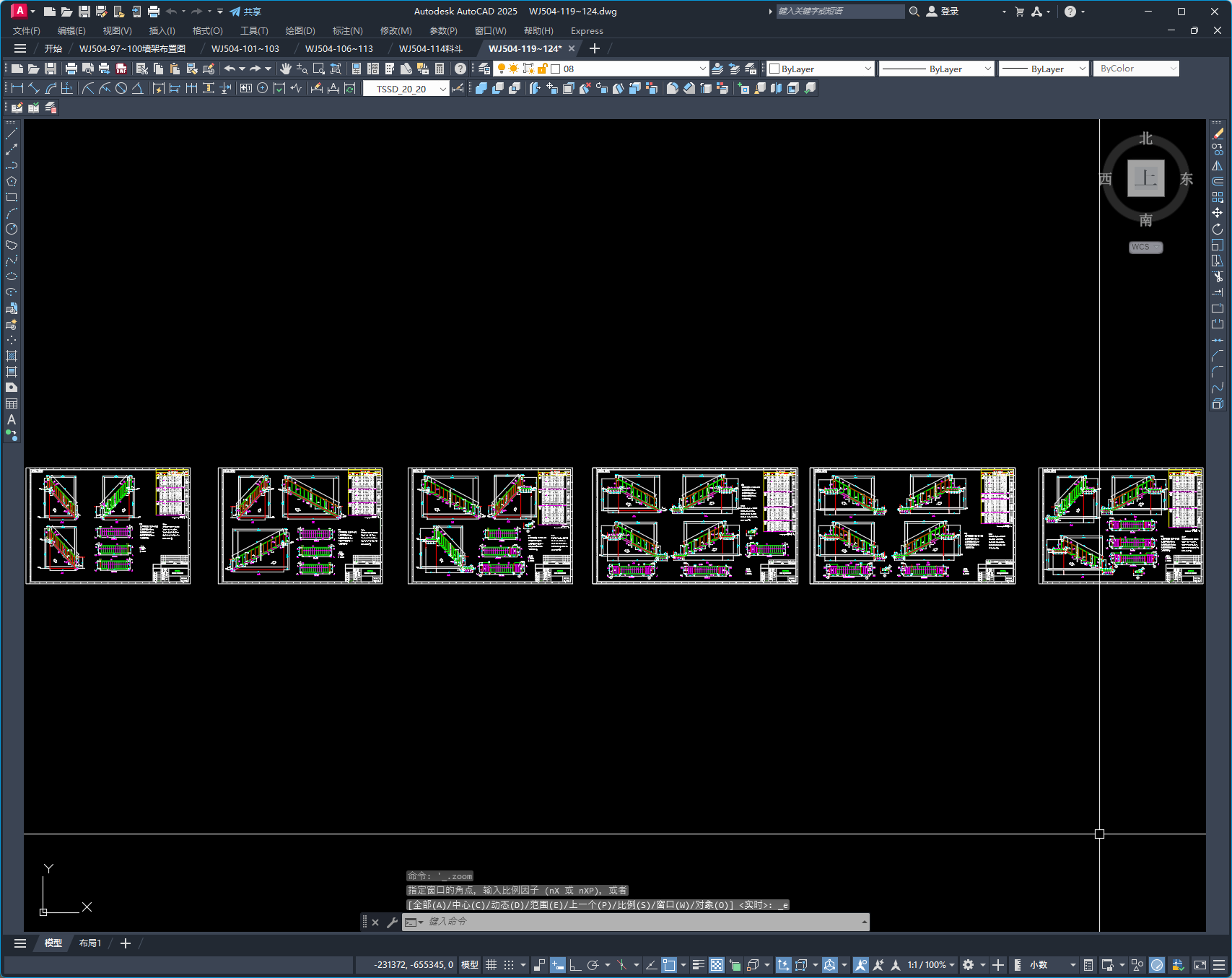Open the 文件(F) menu
The image size is (1232, 978).
click(27, 30)
